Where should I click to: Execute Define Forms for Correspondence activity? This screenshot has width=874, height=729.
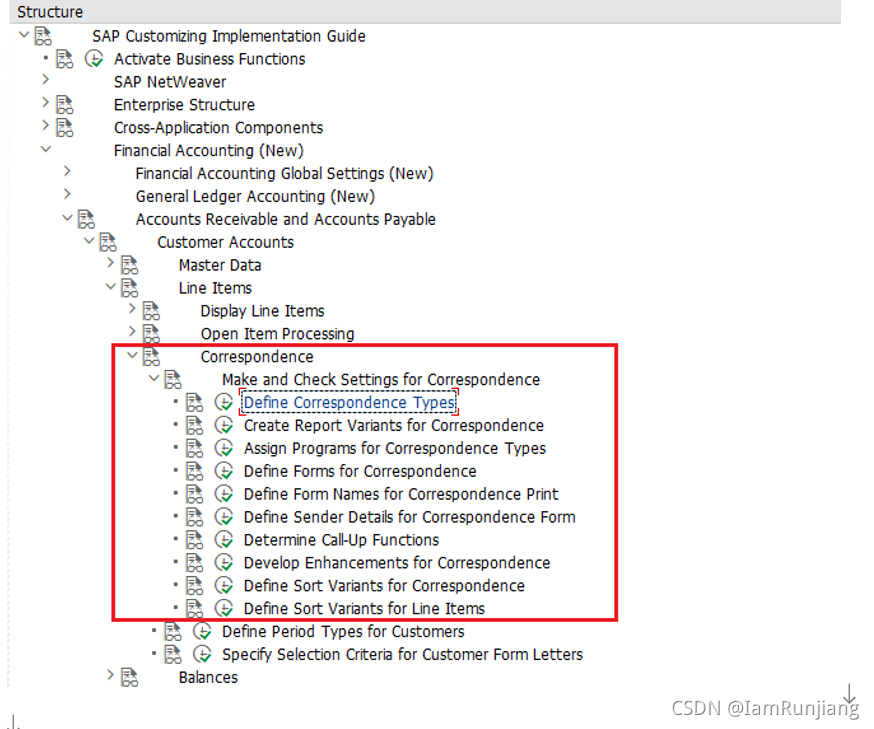[224, 471]
